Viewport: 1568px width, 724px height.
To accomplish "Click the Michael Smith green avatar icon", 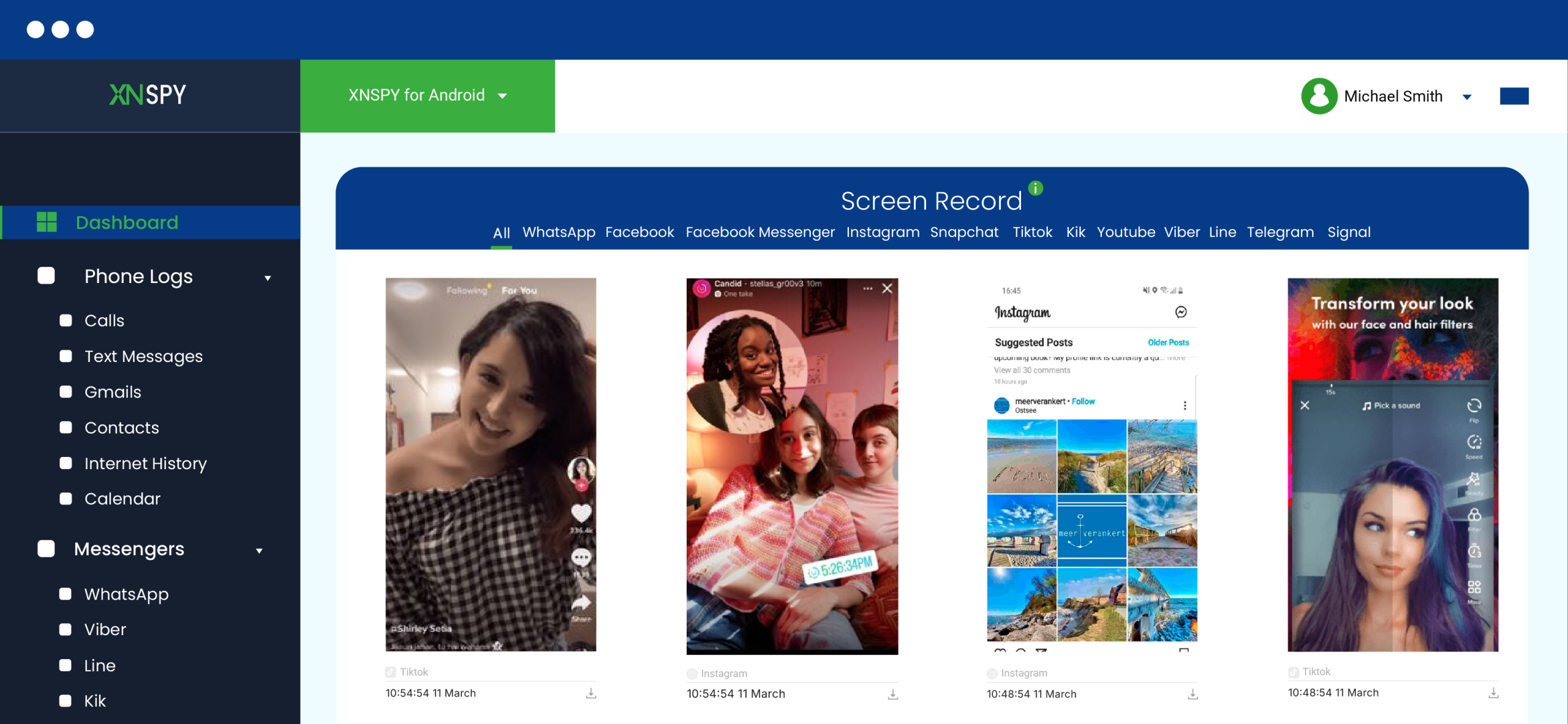I will 1318,96.
